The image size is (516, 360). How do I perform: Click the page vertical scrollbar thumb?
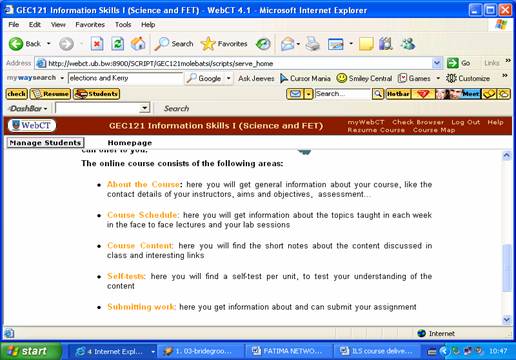[507, 267]
